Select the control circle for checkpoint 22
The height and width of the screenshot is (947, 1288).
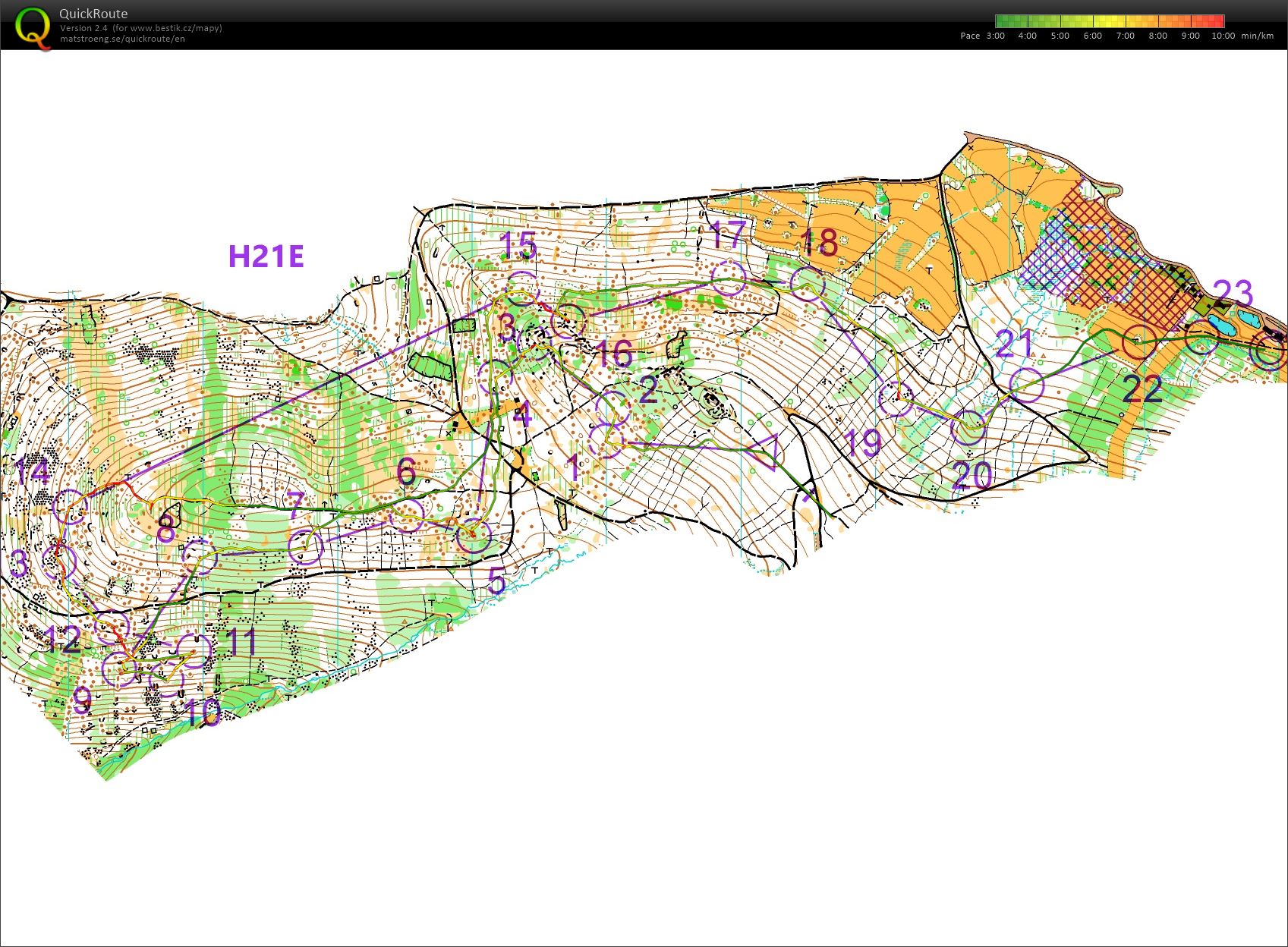[x=1139, y=342]
